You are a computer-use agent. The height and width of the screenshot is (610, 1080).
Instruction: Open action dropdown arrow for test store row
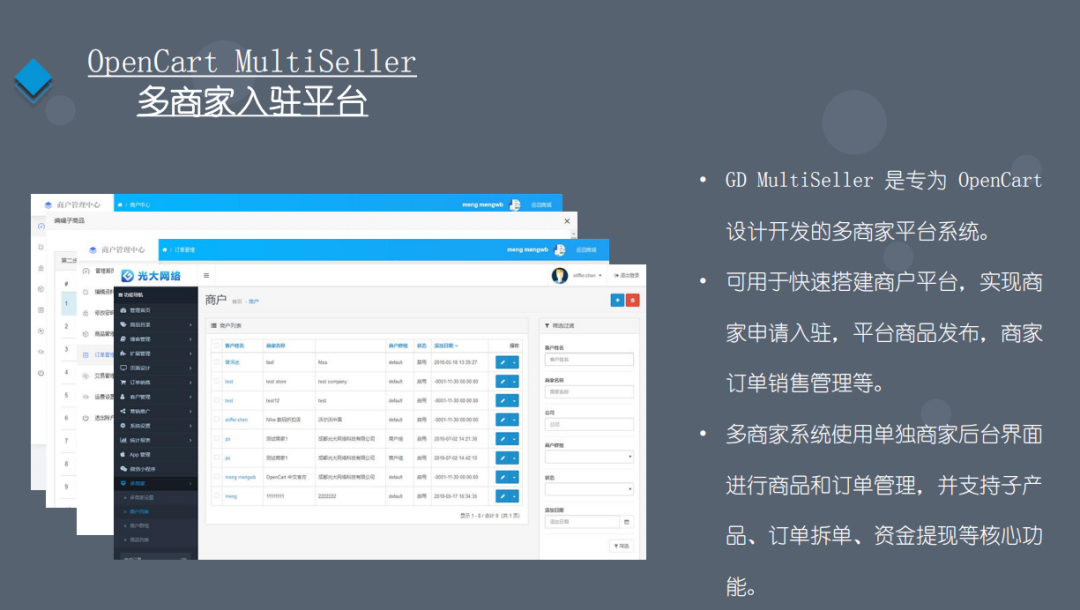tap(515, 381)
